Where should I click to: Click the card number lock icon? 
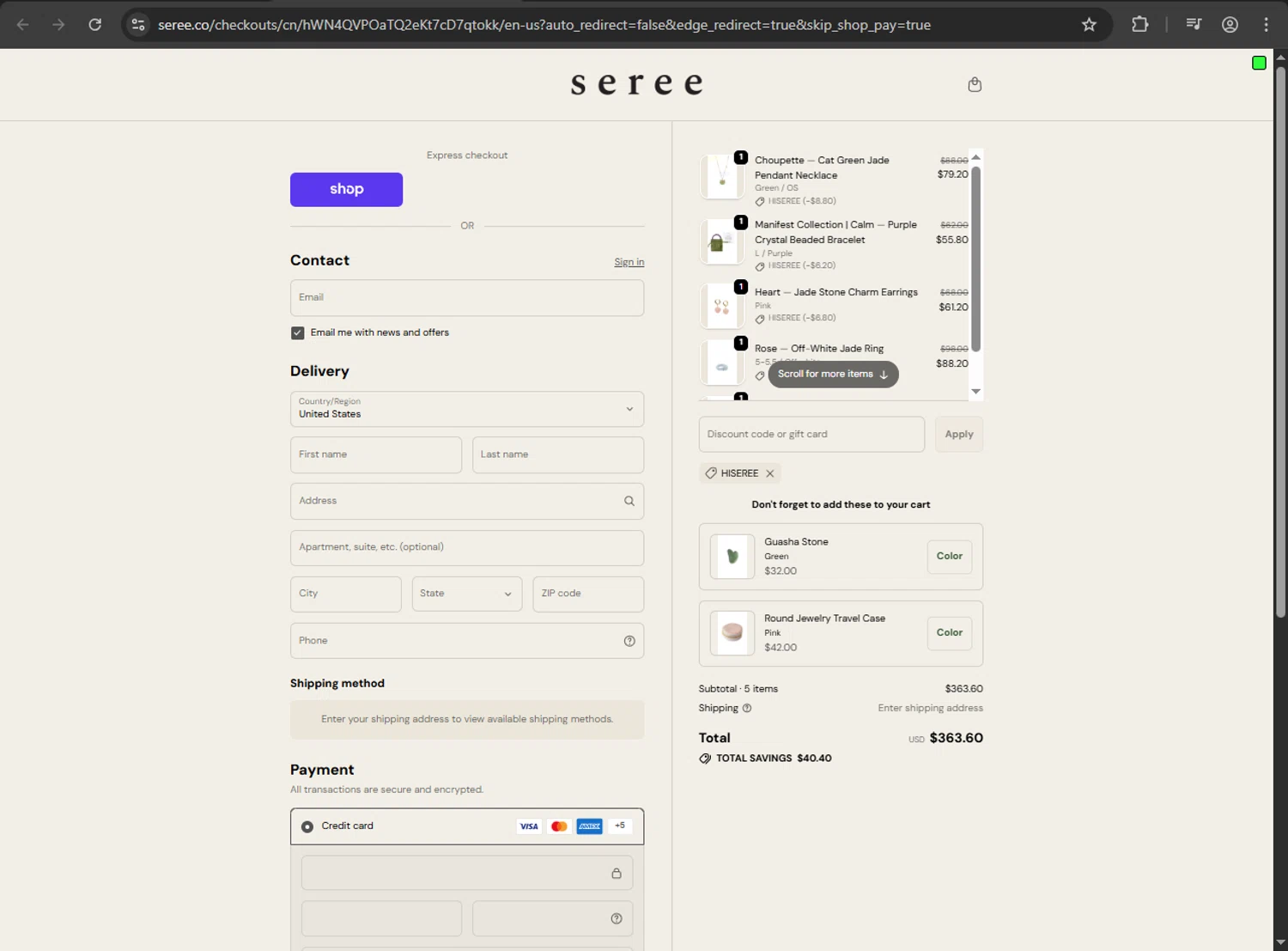pyautogui.click(x=617, y=874)
